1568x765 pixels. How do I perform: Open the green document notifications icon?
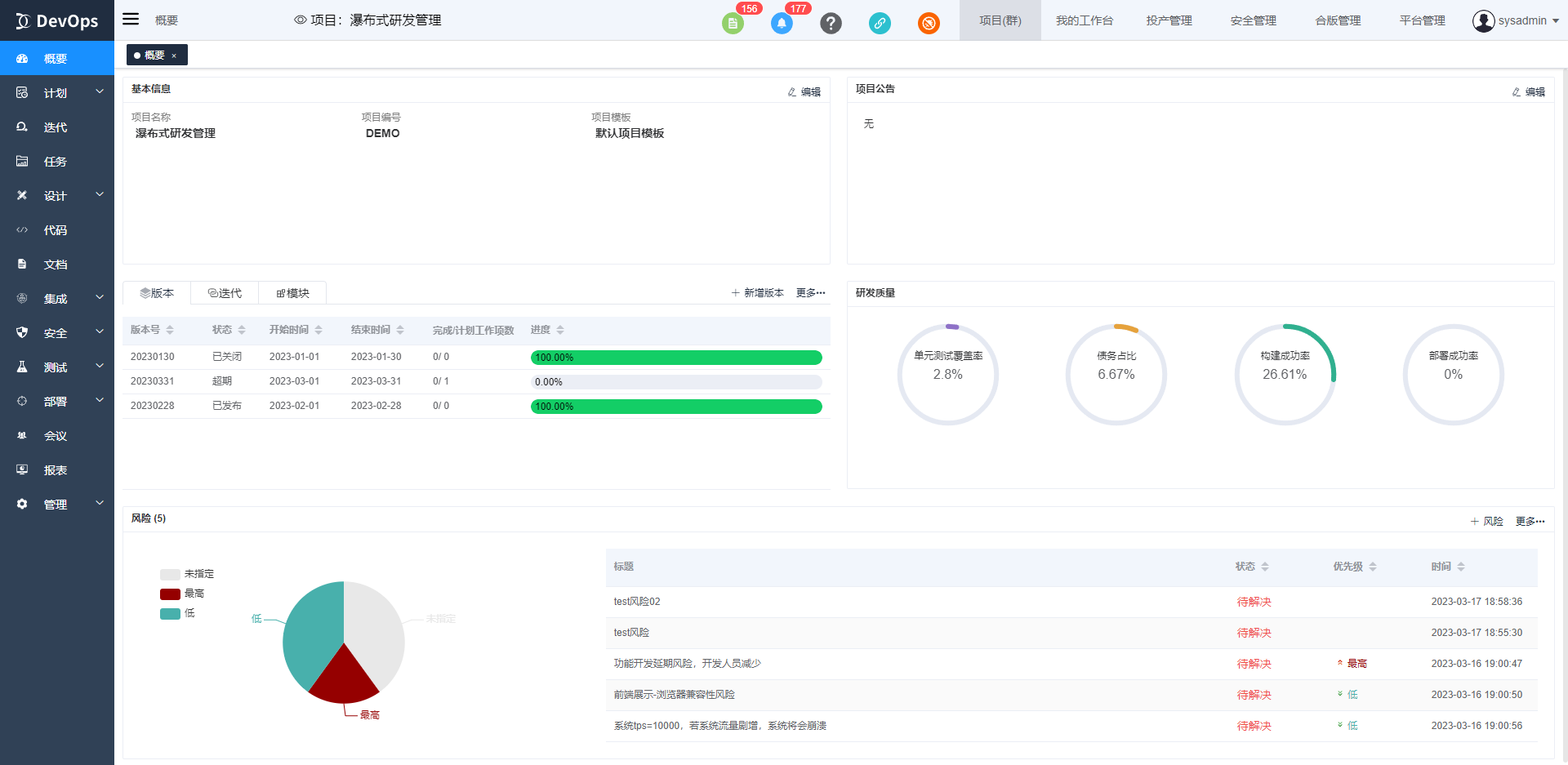[x=733, y=24]
